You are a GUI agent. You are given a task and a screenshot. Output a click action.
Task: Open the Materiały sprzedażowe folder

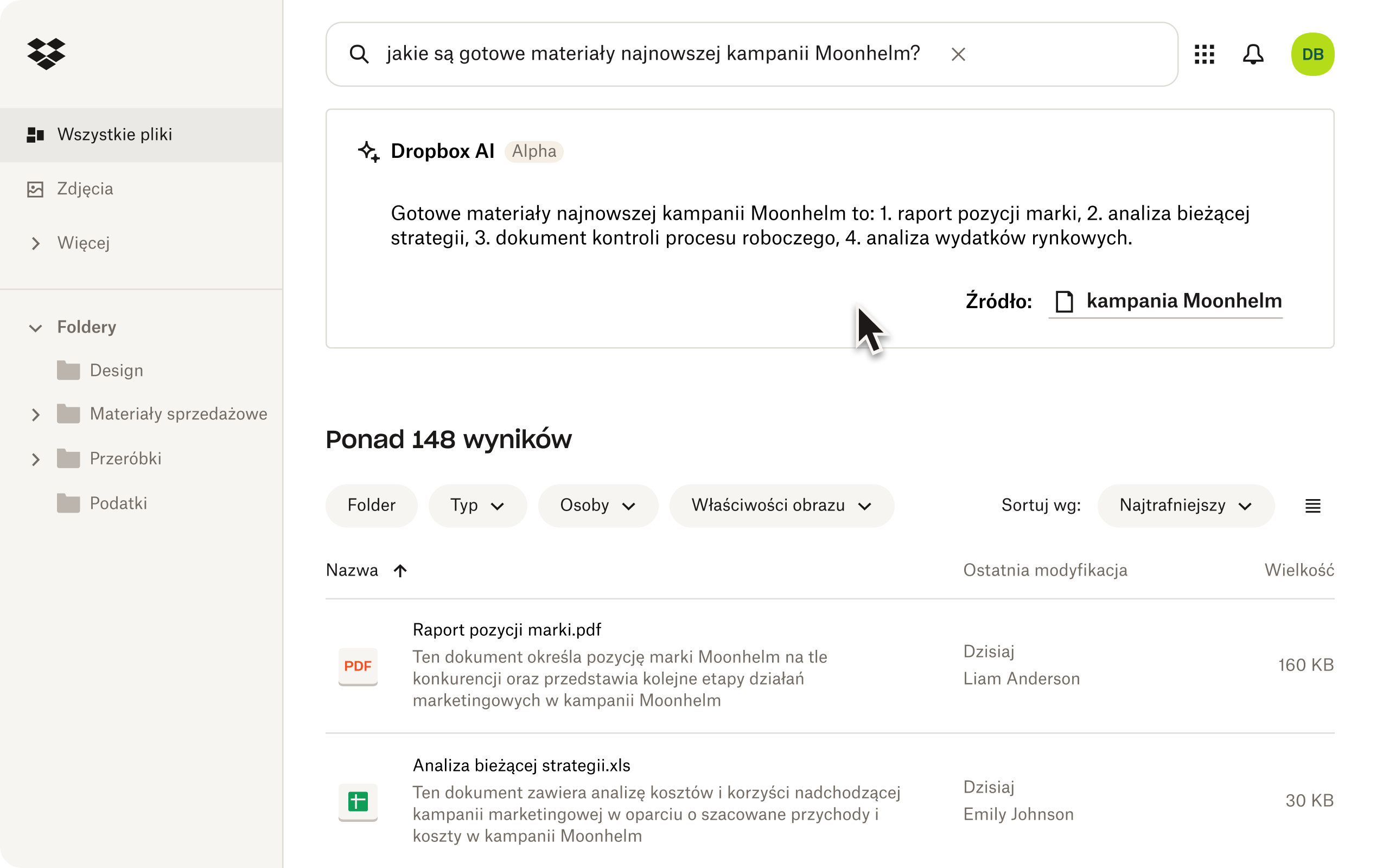click(x=179, y=414)
